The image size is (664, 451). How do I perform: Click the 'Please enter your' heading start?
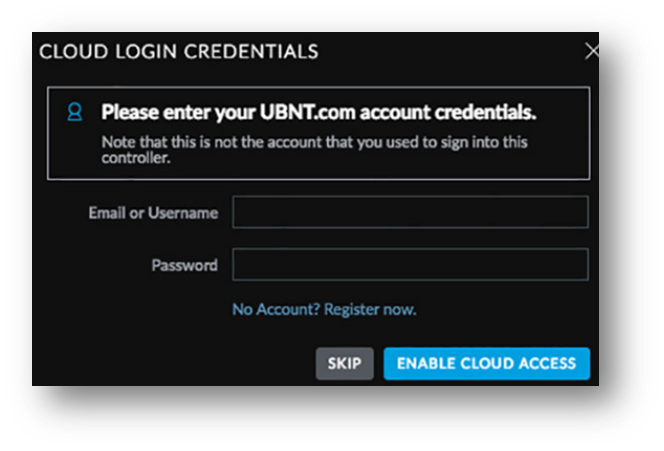point(178,113)
